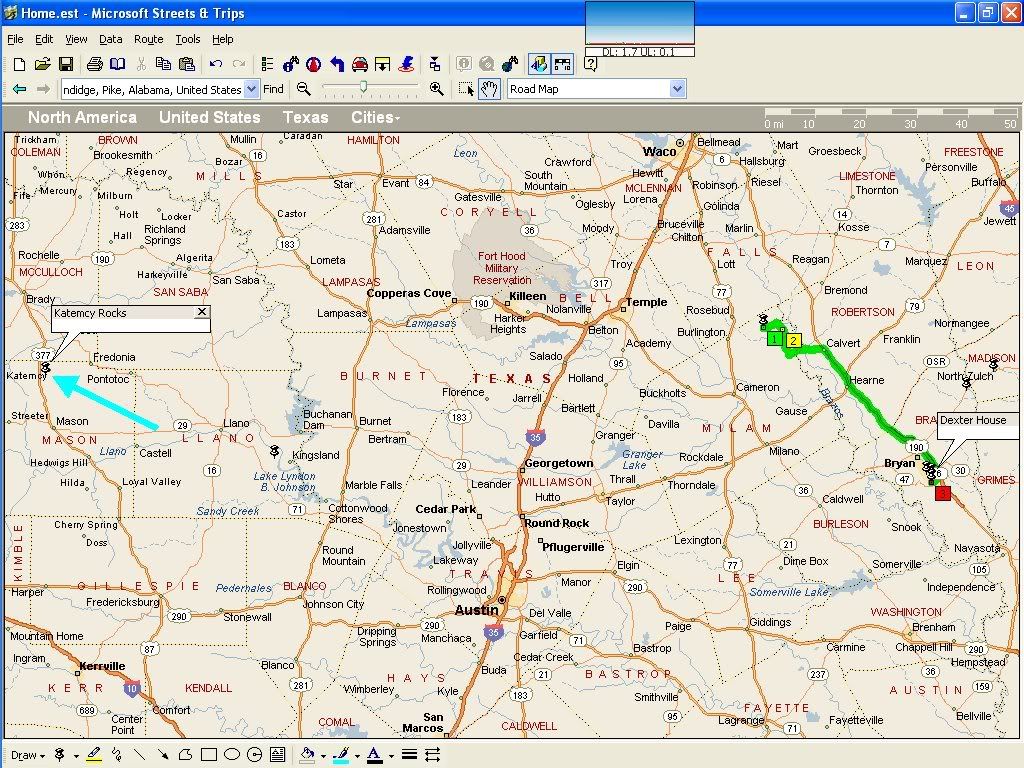The width and height of the screenshot is (1024, 768).
Task: Click the red circle compass icon
Action: pyautogui.click(x=314, y=64)
